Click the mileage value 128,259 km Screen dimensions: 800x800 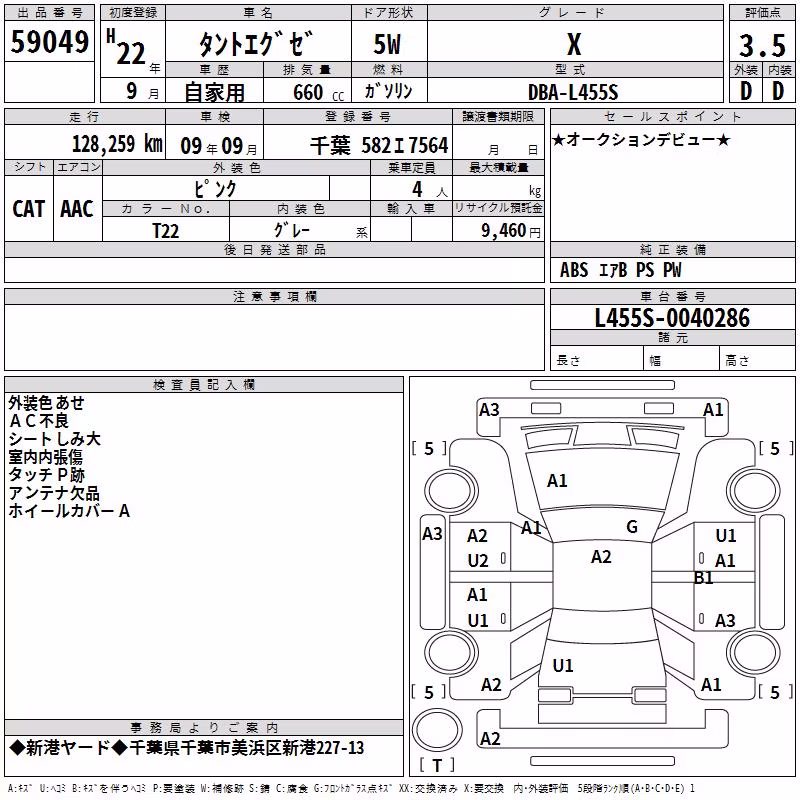tap(117, 144)
